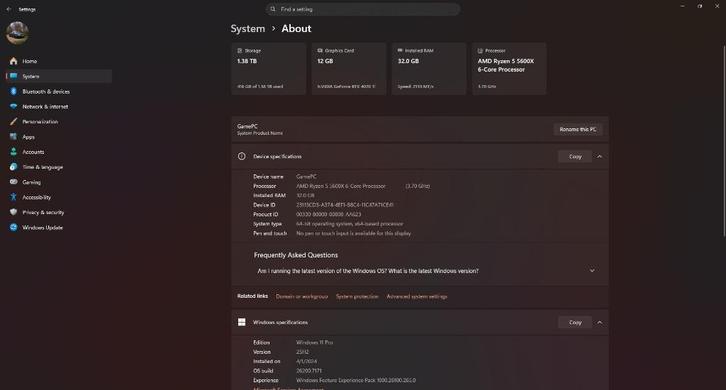Click the GamePC device name heading
726x390 pixels.
pos(247,126)
